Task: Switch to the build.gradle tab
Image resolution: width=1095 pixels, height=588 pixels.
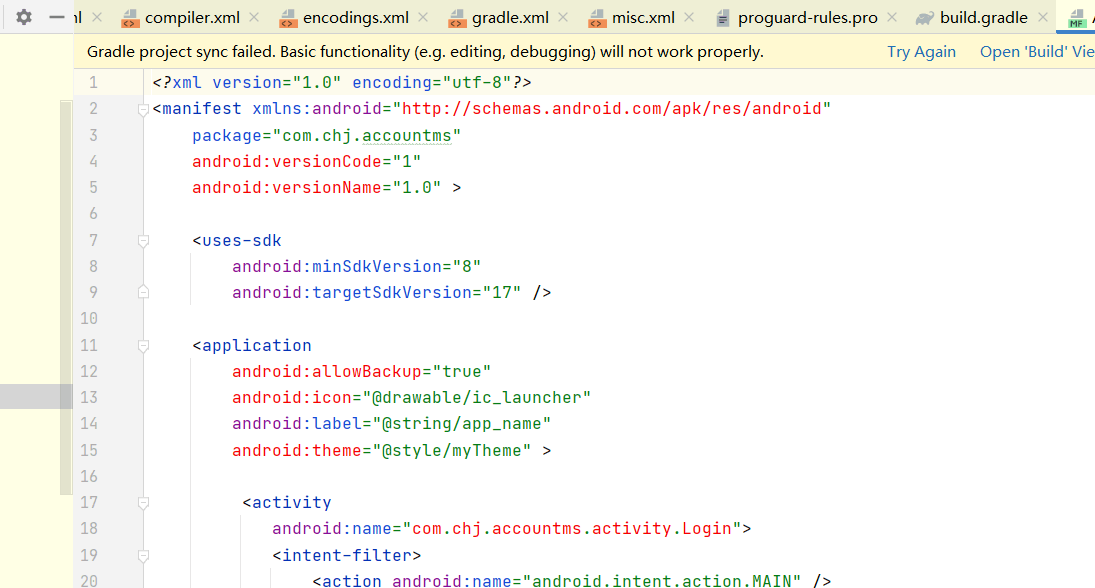Action: click(983, 17)
